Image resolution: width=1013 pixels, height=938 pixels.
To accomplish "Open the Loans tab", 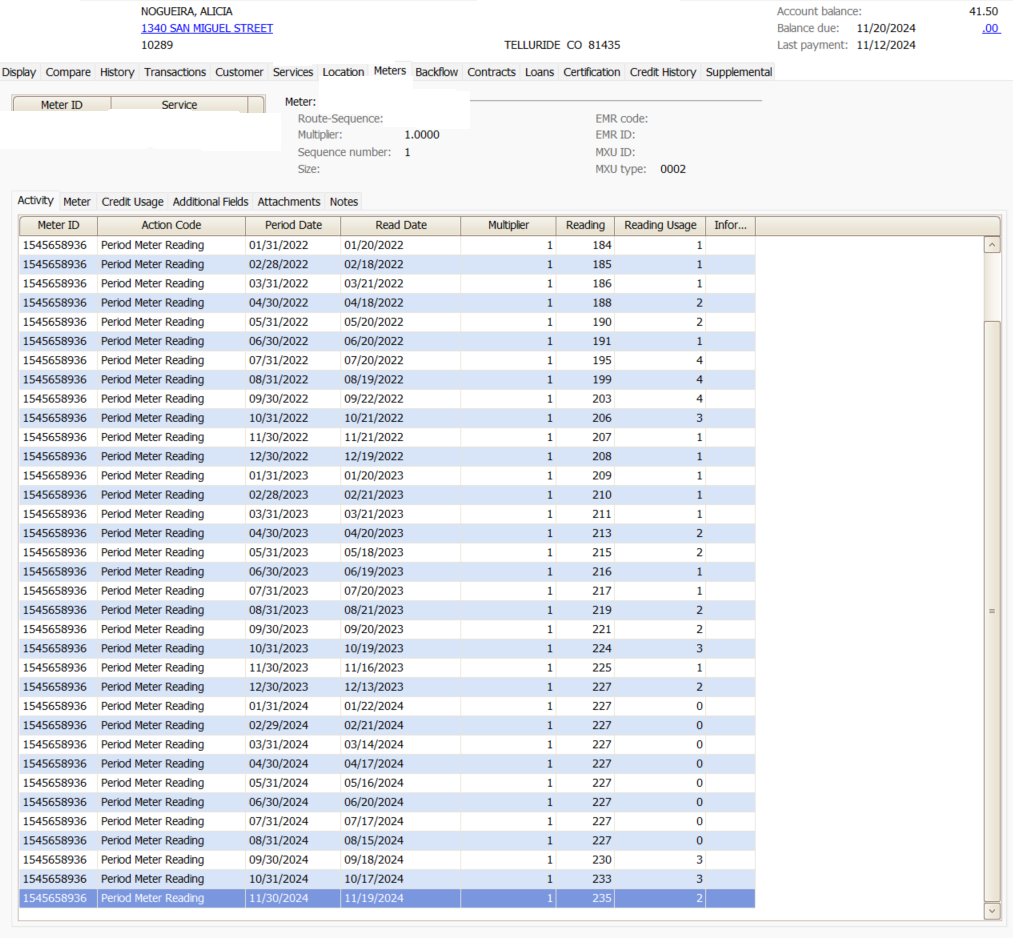I will coord(539,72).
